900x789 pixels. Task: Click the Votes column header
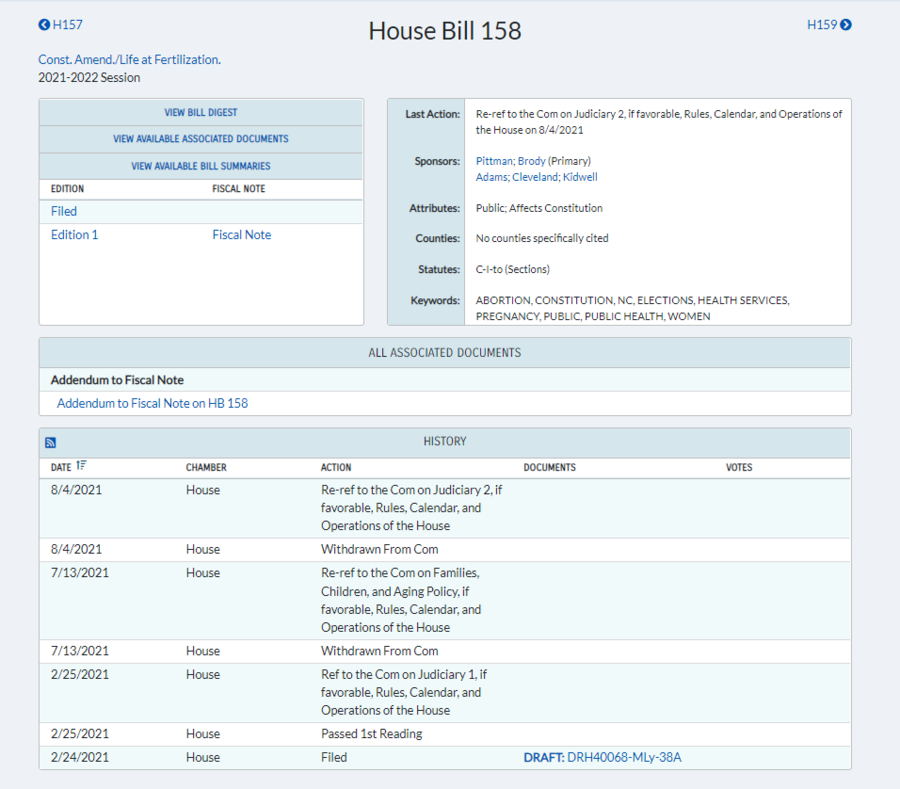tap(739, 468)
